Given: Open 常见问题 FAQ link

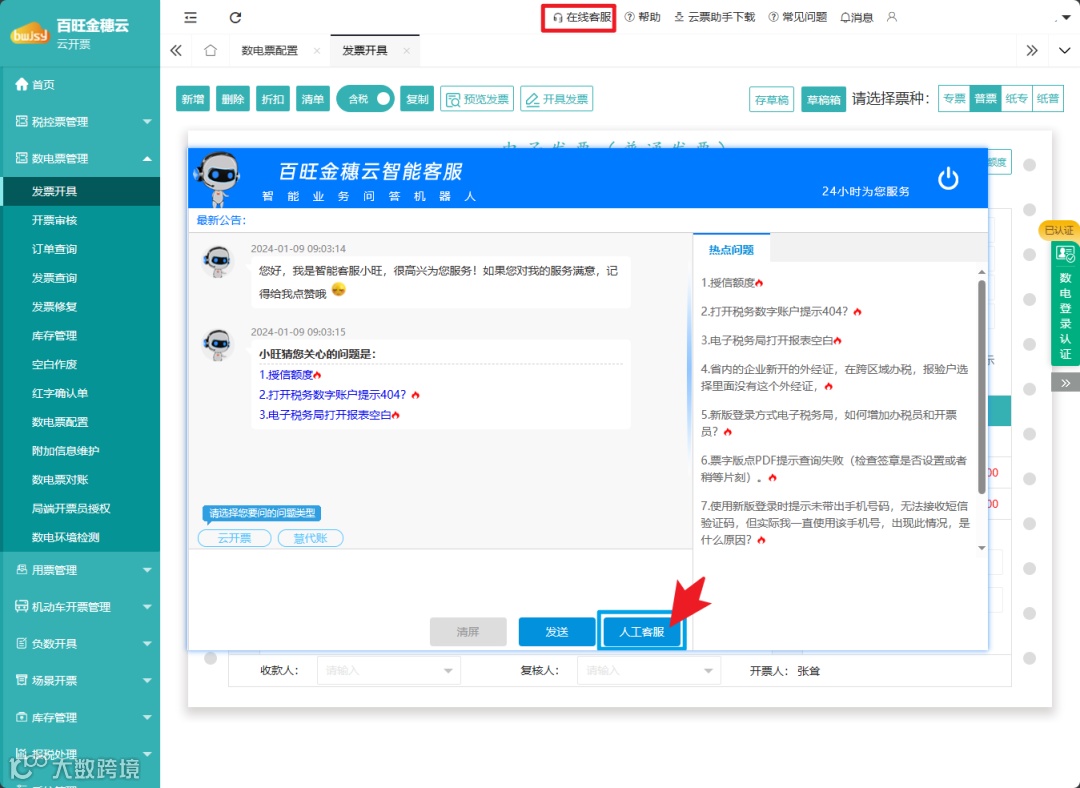Looking at the screenshot, I should [x=798, y=17].
